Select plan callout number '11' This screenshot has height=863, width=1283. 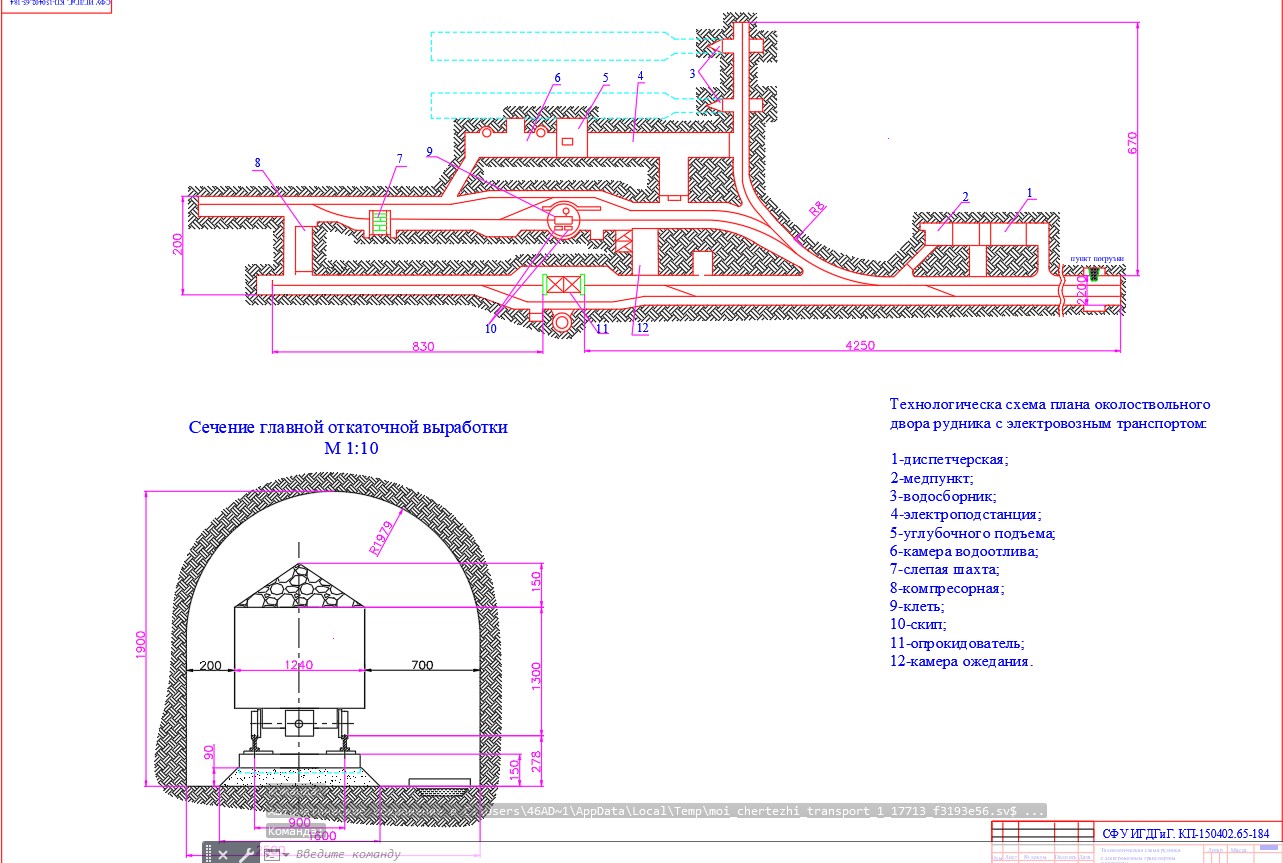(601, 328)
